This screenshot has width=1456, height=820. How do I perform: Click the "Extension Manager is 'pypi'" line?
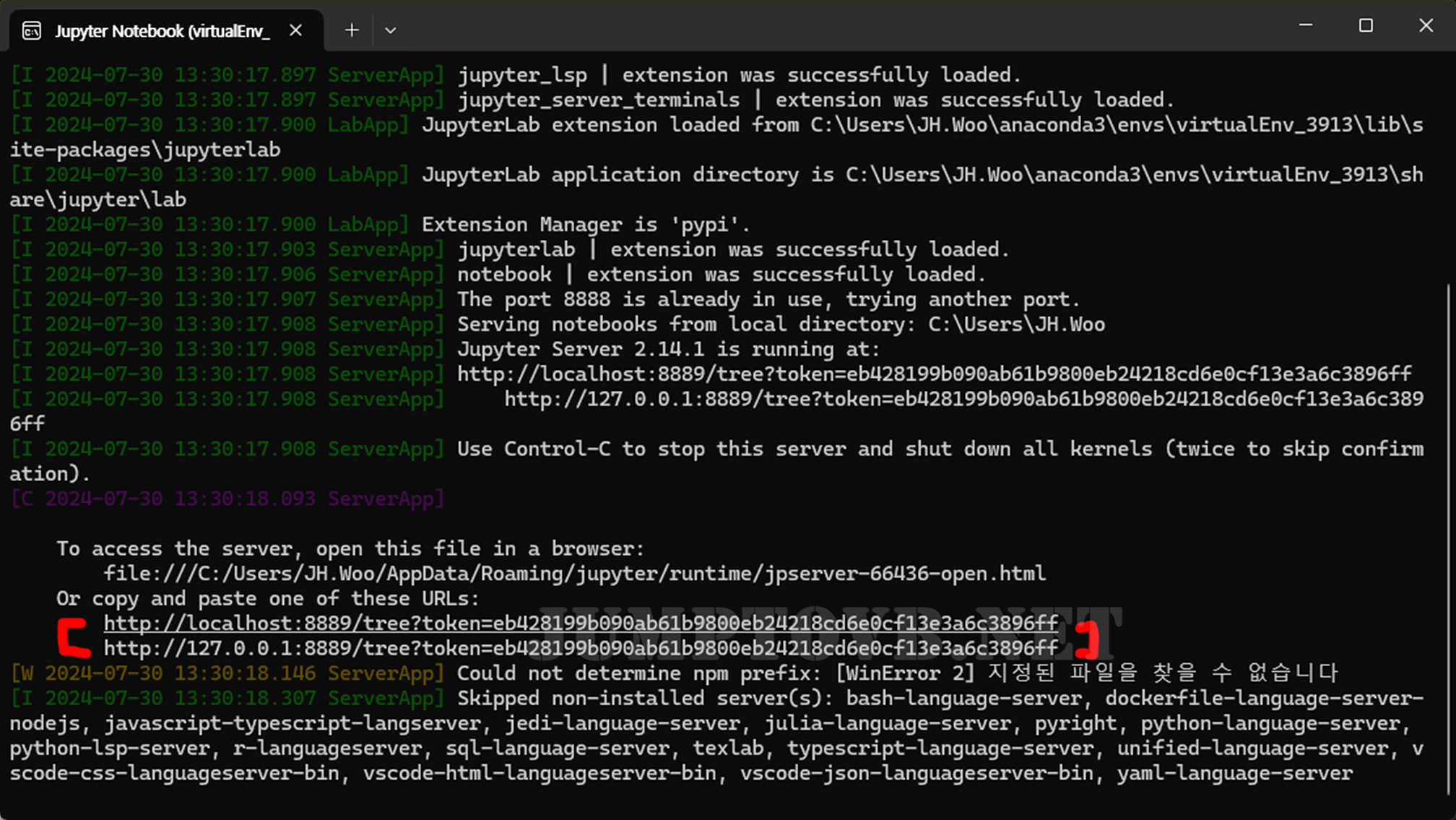pyautogui.click(x=586, y=224)
